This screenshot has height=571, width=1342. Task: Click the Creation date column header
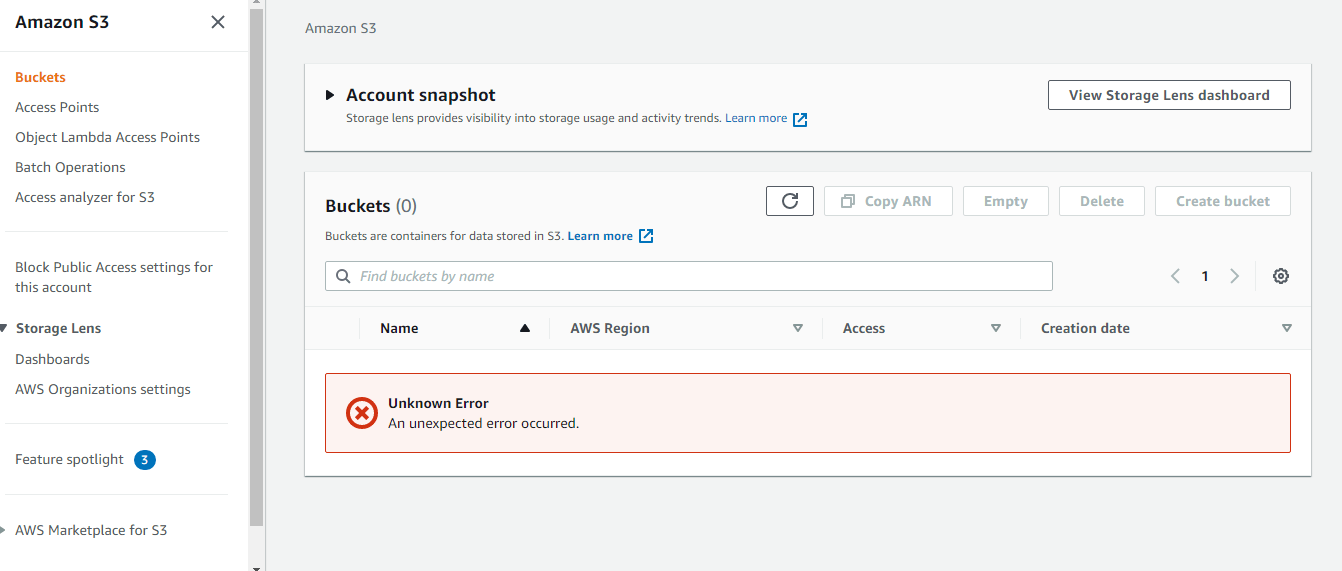pyautogui.click(x=1085, y=328)
